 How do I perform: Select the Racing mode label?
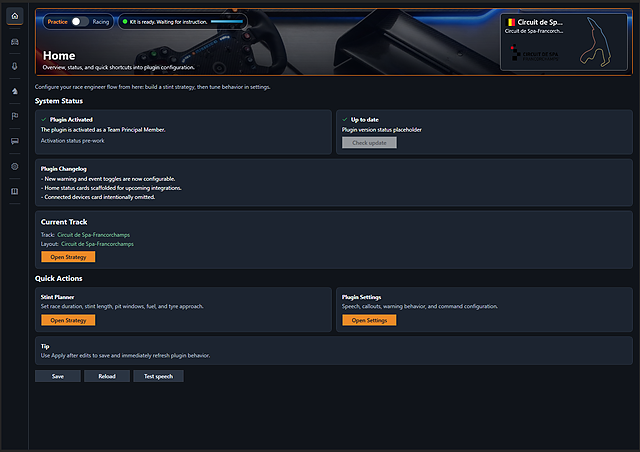click(101, 22)
